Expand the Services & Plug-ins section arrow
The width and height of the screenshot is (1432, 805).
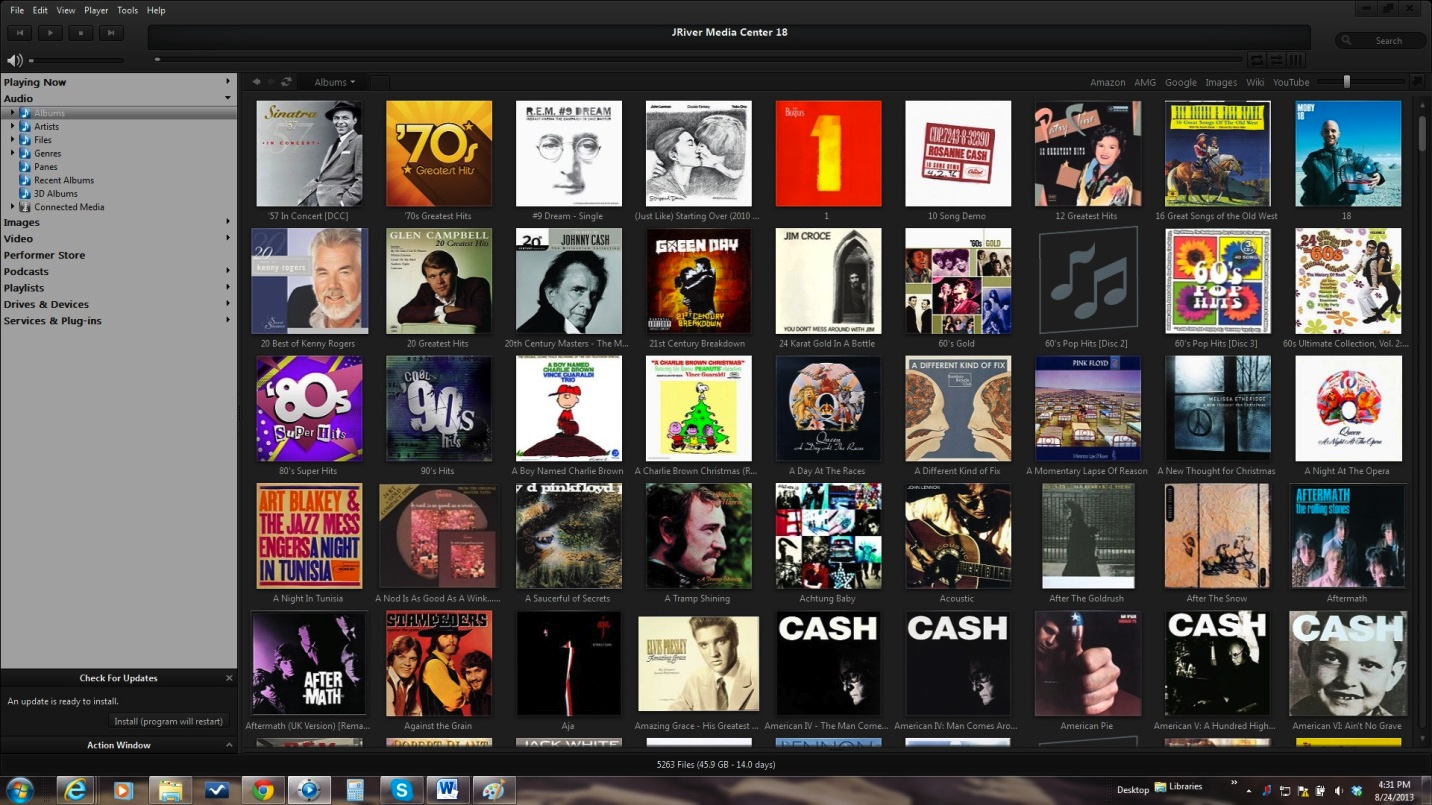pos(228,320)
